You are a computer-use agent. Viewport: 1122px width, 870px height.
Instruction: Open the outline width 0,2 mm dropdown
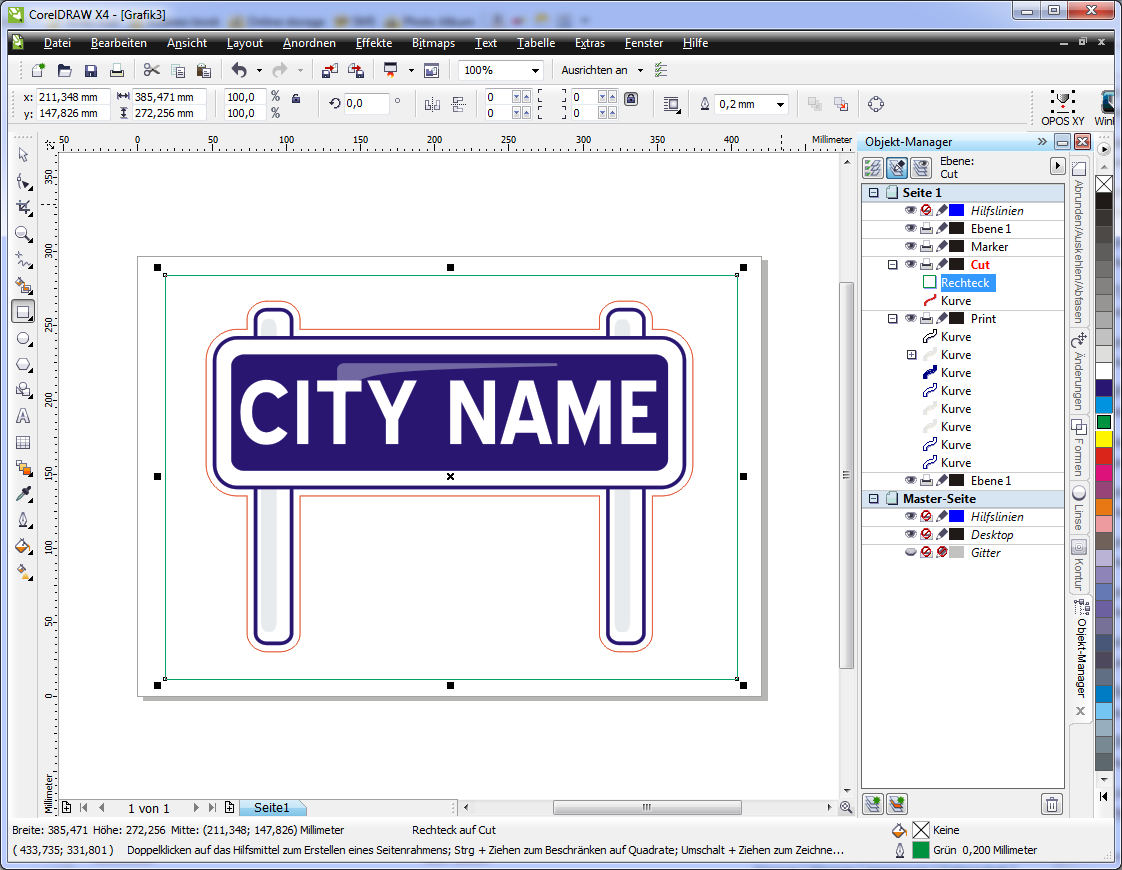tap(780, 104)
